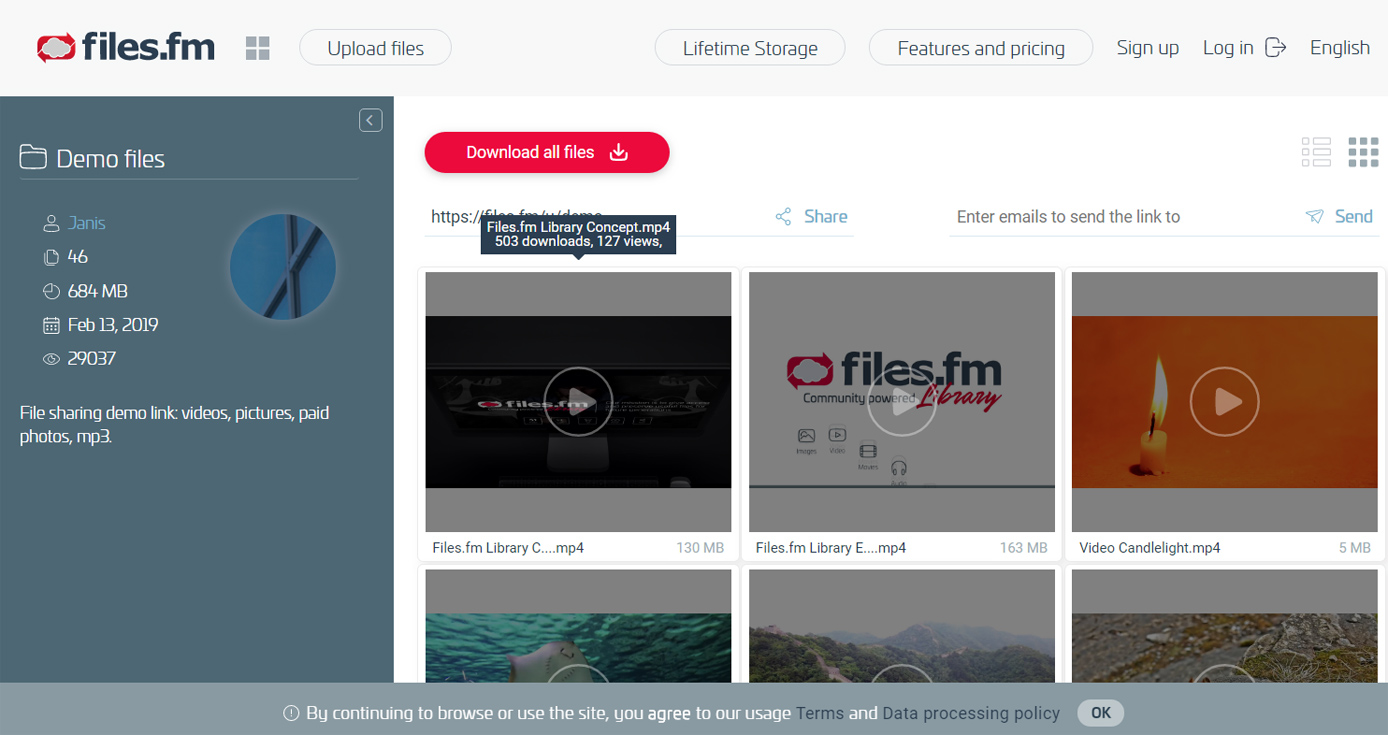1388x735 pixels.
Task: Click the file count icon beside 46
Action: click(51, 257)
